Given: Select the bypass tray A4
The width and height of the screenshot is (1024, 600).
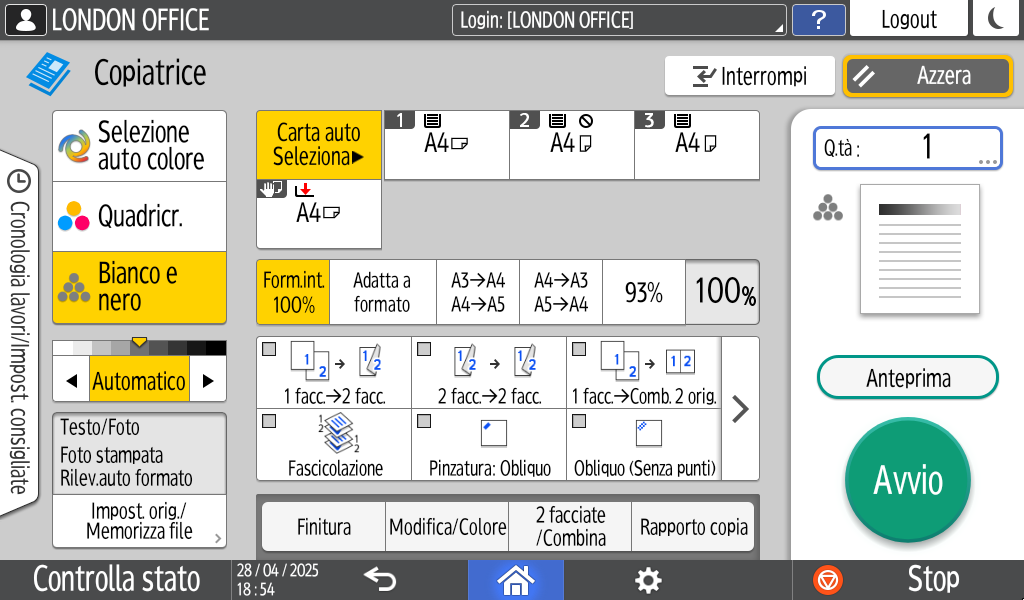Looking at the screenshot, I should point(319,214).
